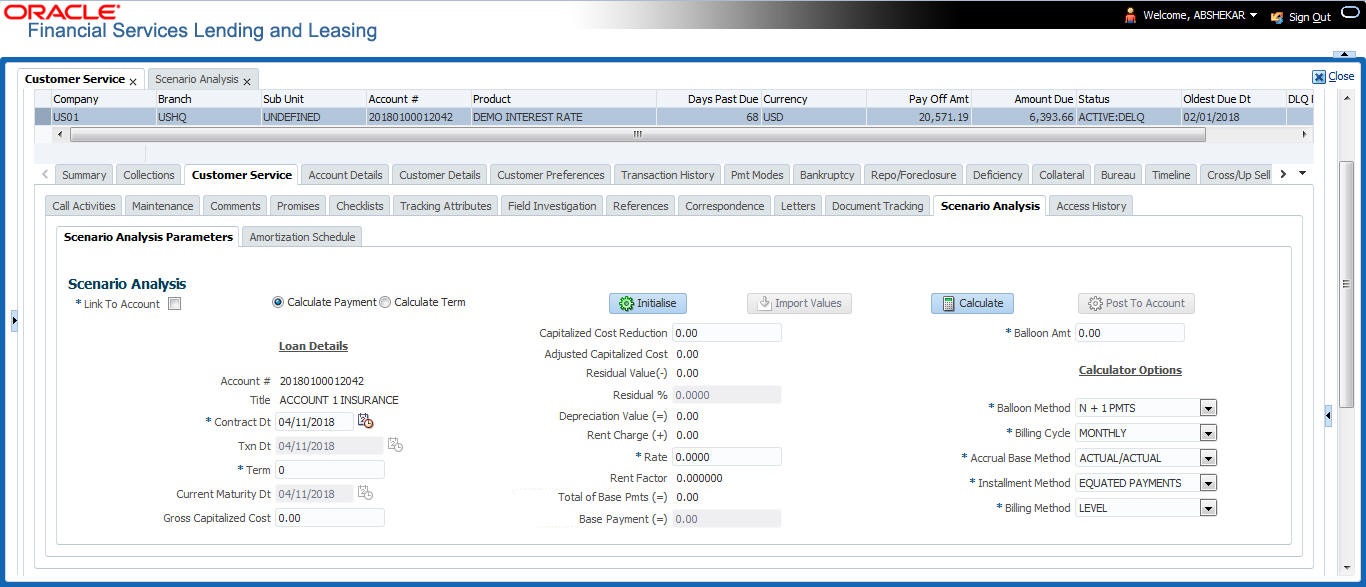The width and height of the screenshot is (1366, 587).
Task: Collapse the right side panel arrow
Action: 1328,416
